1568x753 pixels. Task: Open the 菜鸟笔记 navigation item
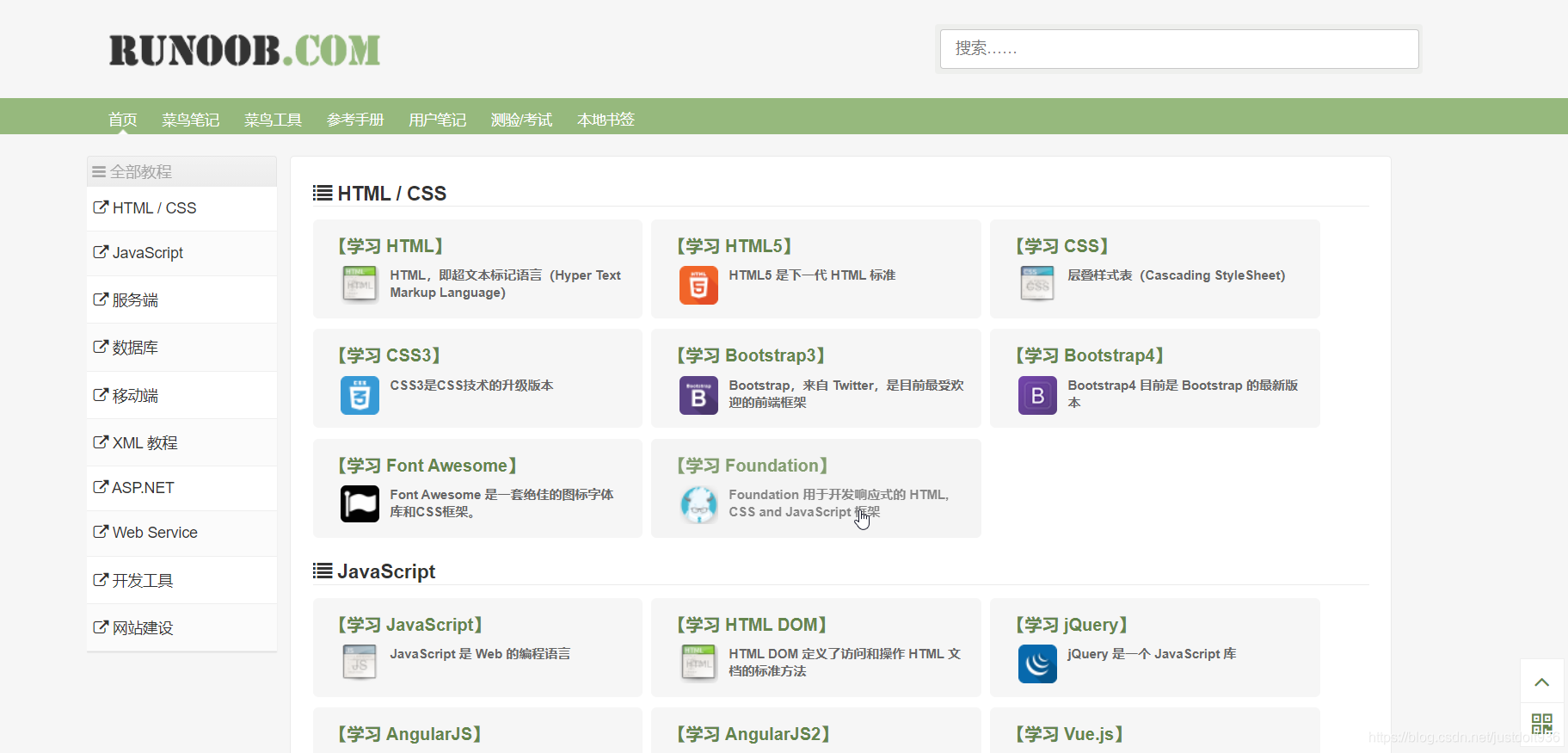click(x=191, y=120)
